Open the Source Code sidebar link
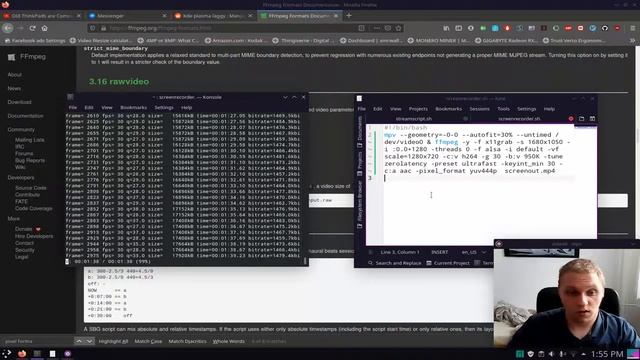 31,188
